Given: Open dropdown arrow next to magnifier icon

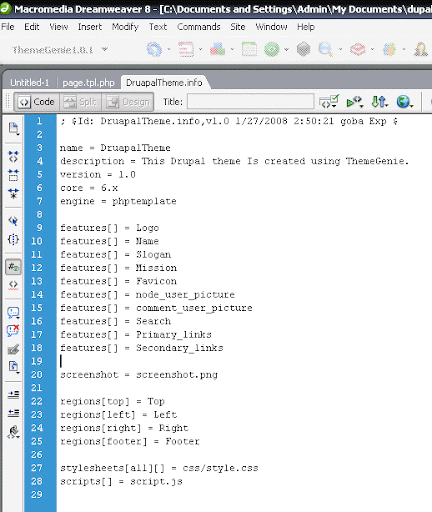Looking at the screenshot, I should click(340, 49).
